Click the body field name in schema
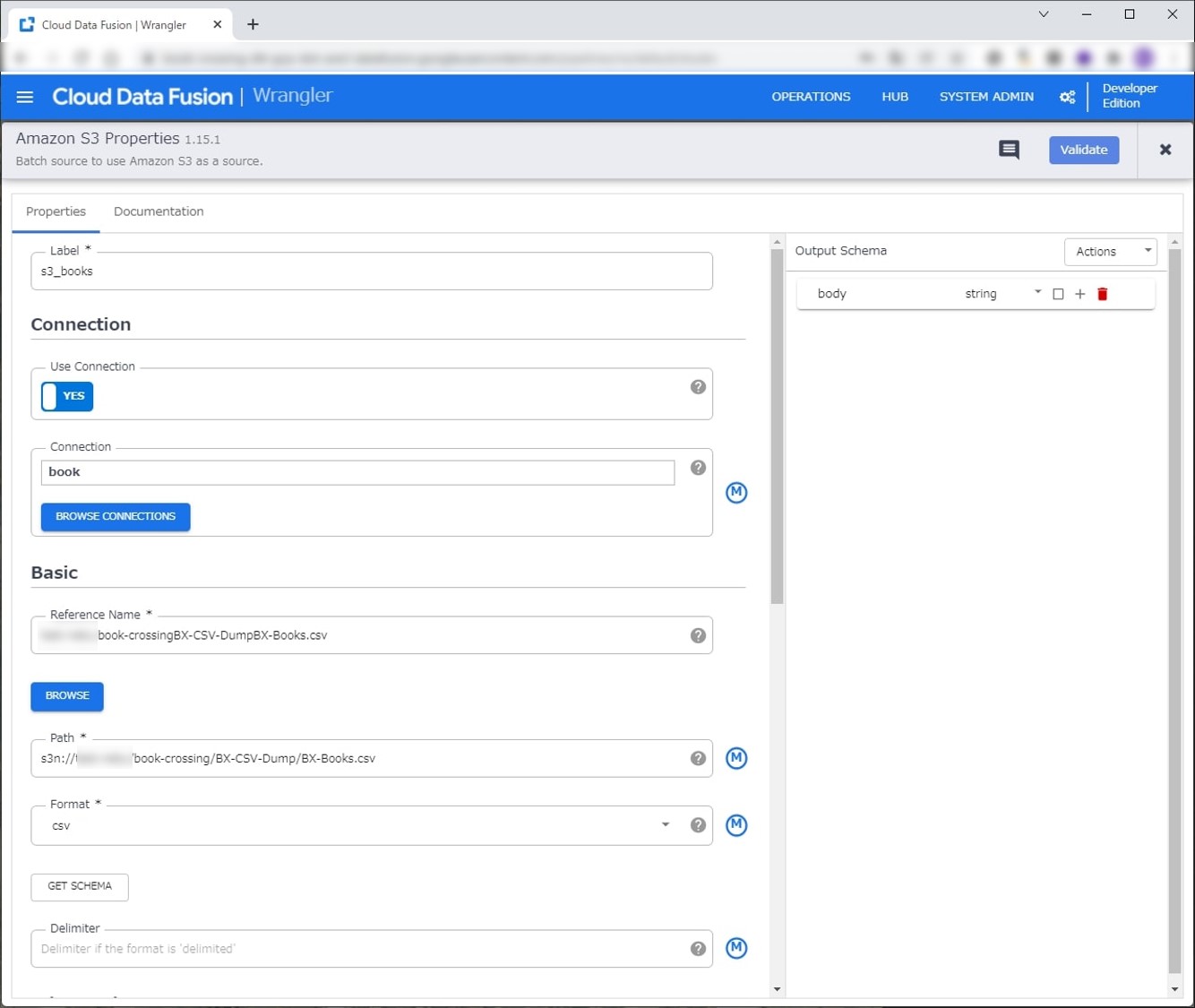Screen dimensions: 1195x1008 pyautogui.click(x=832, y=294)
